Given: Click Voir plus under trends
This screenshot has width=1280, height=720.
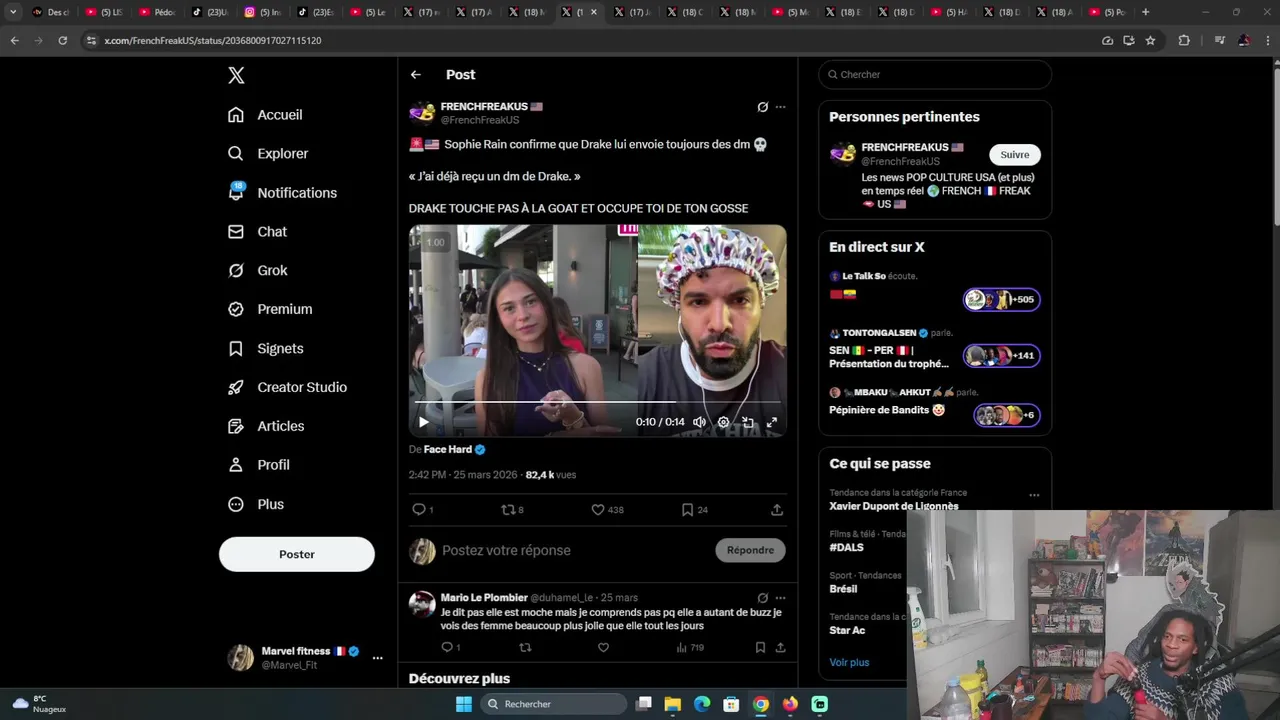Looking at the screenshot, I should pos(849,663).
